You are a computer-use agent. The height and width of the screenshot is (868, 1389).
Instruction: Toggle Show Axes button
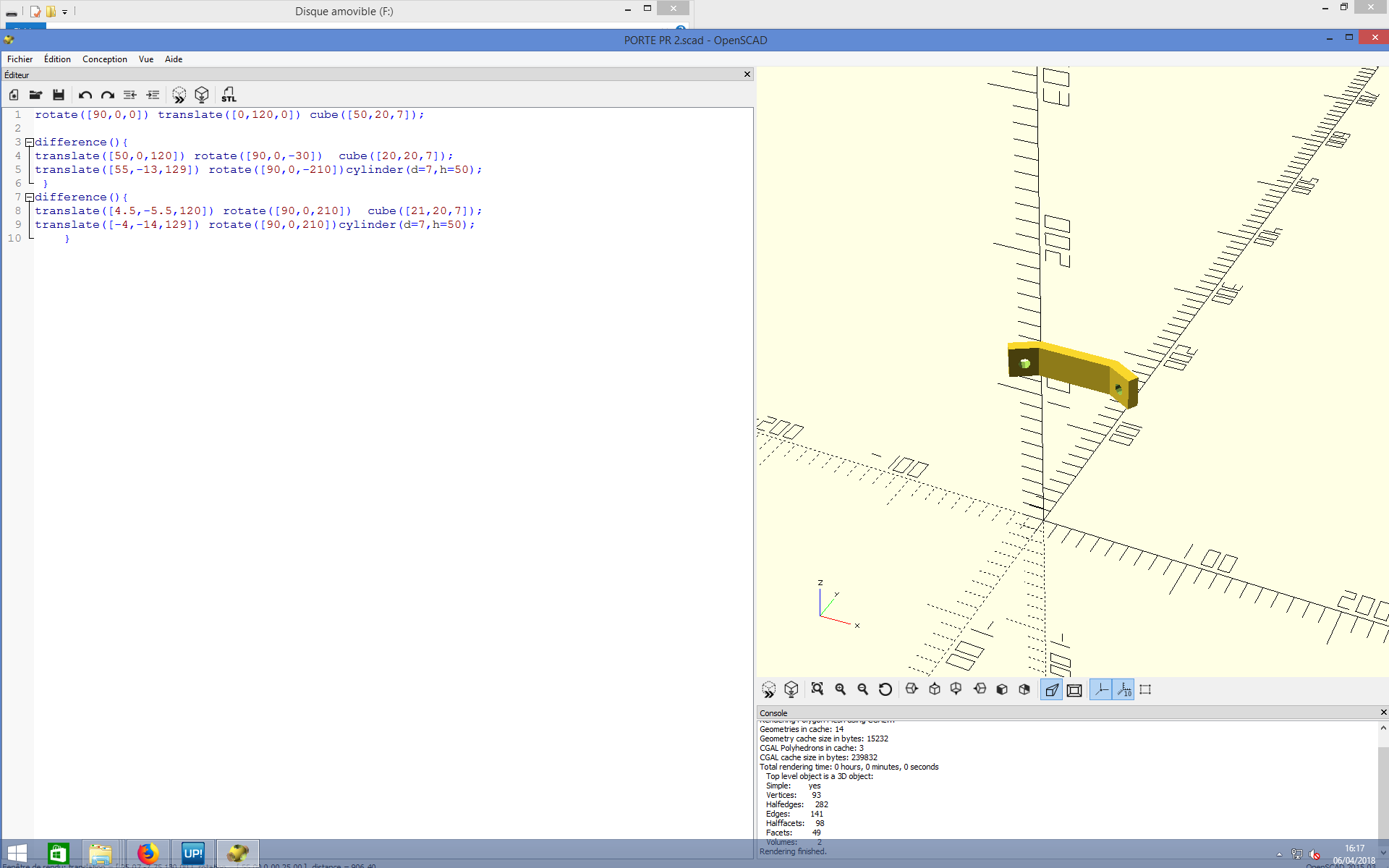[1100, 689]
